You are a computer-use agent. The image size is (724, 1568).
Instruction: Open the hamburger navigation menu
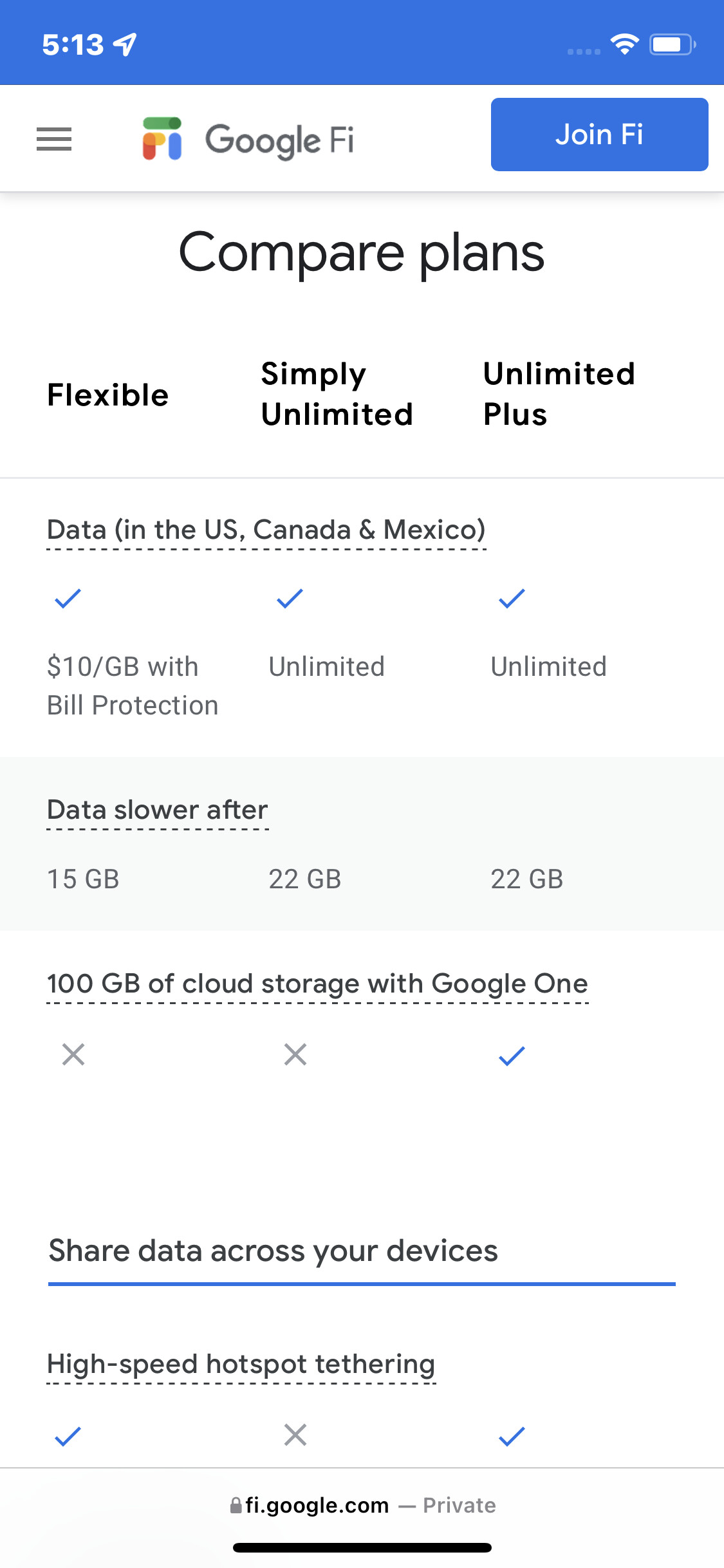[54, 139]
